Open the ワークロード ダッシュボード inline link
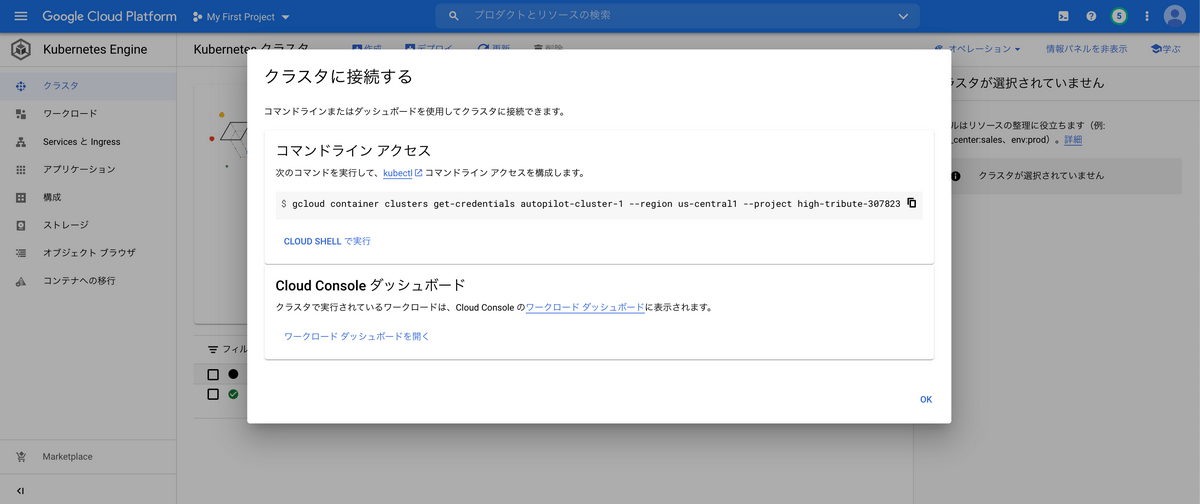1200x504 pixels. (585, 308)
